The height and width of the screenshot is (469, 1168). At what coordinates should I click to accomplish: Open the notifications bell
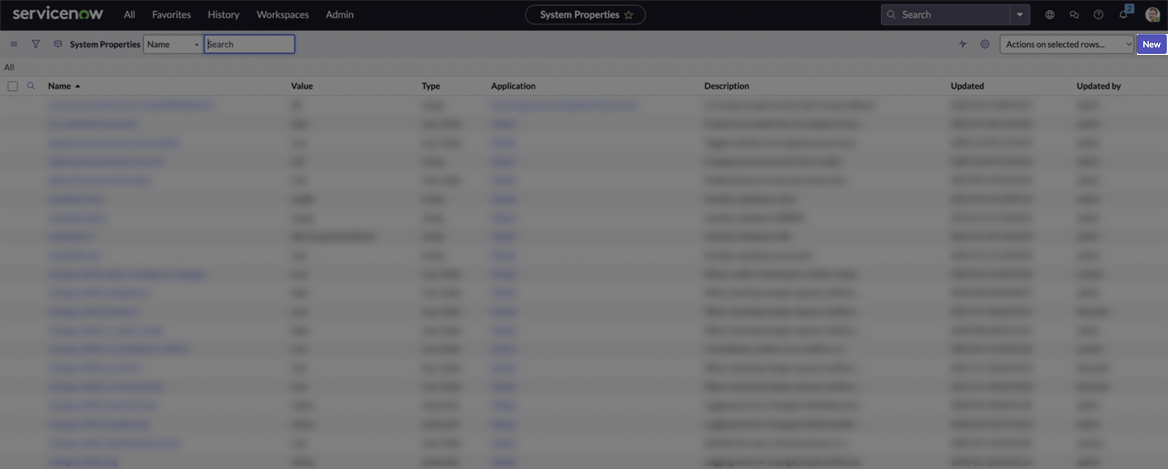1124,14
